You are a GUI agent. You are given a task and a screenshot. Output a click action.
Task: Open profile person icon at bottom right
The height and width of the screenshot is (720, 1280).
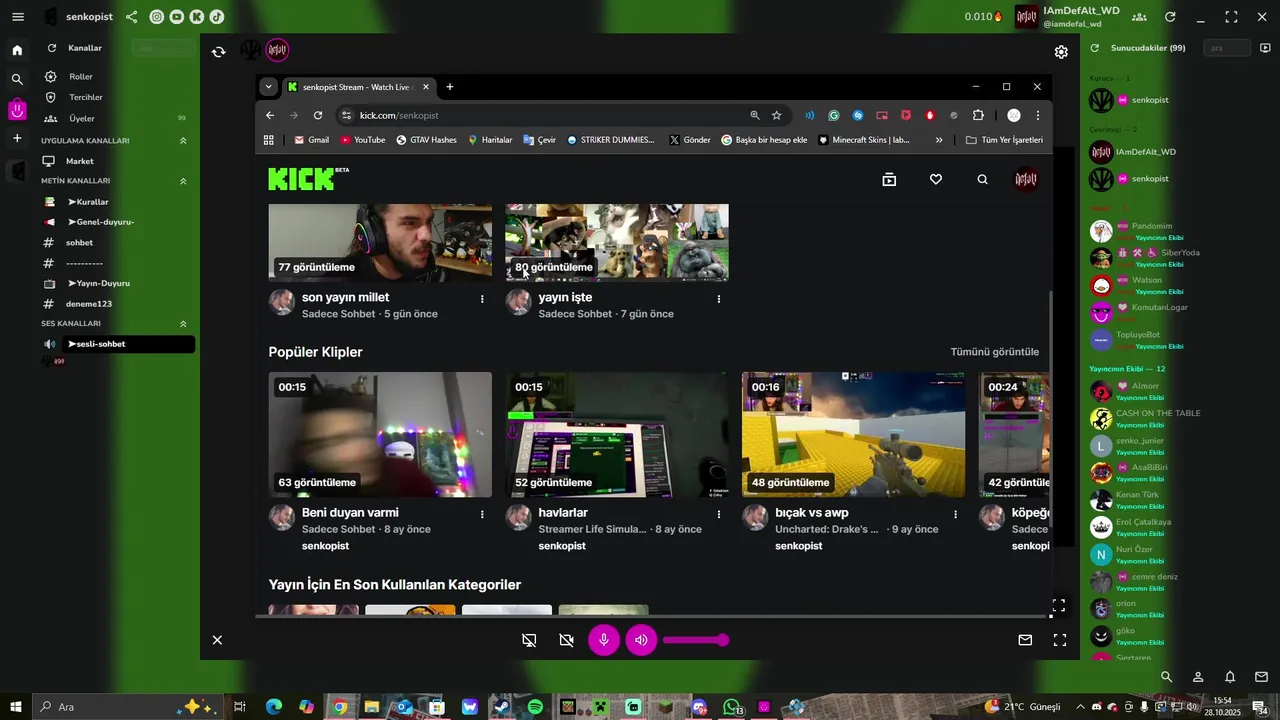(1198, 677)
